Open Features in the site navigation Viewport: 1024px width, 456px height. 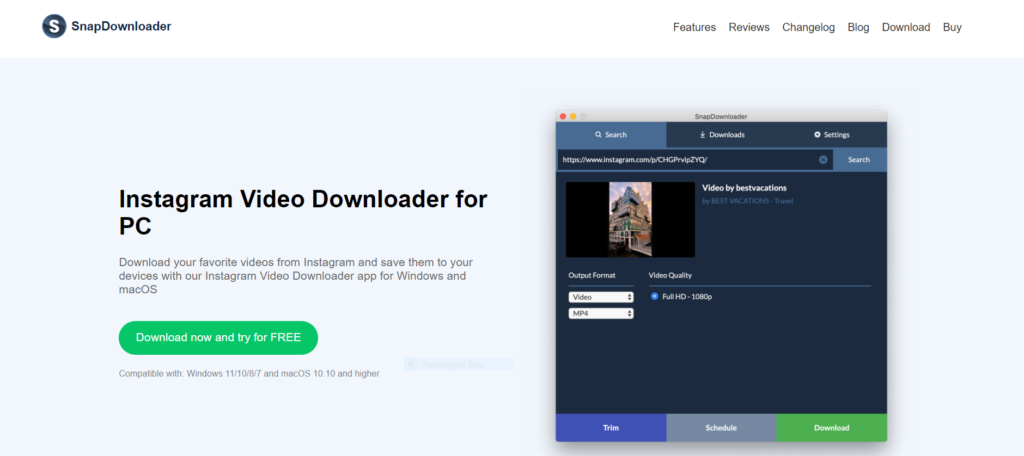click(694, 27)
